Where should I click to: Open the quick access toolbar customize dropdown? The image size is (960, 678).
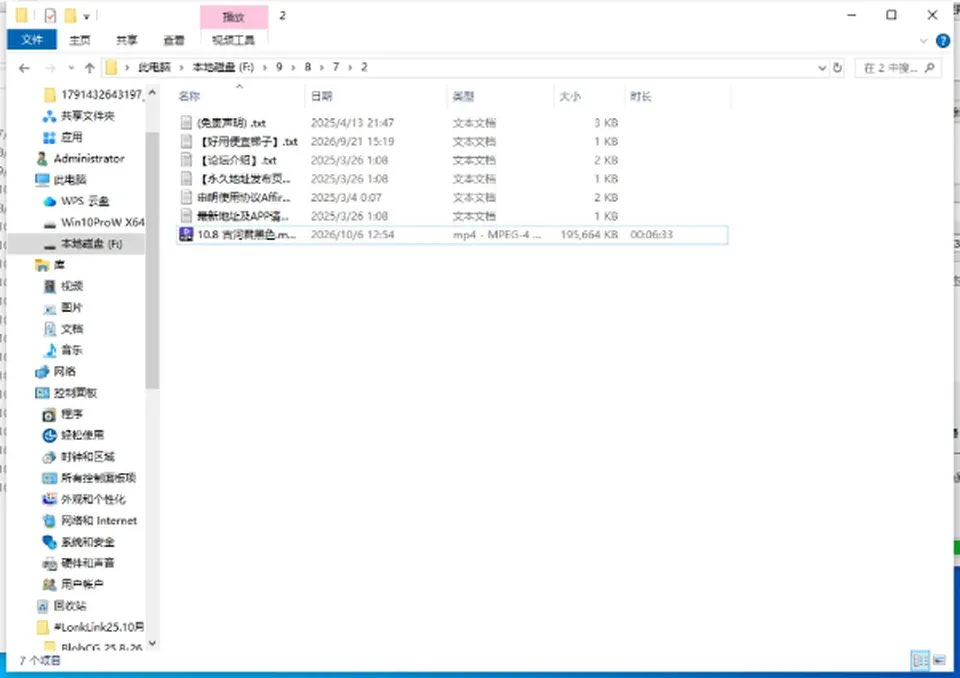pos(86,16)
